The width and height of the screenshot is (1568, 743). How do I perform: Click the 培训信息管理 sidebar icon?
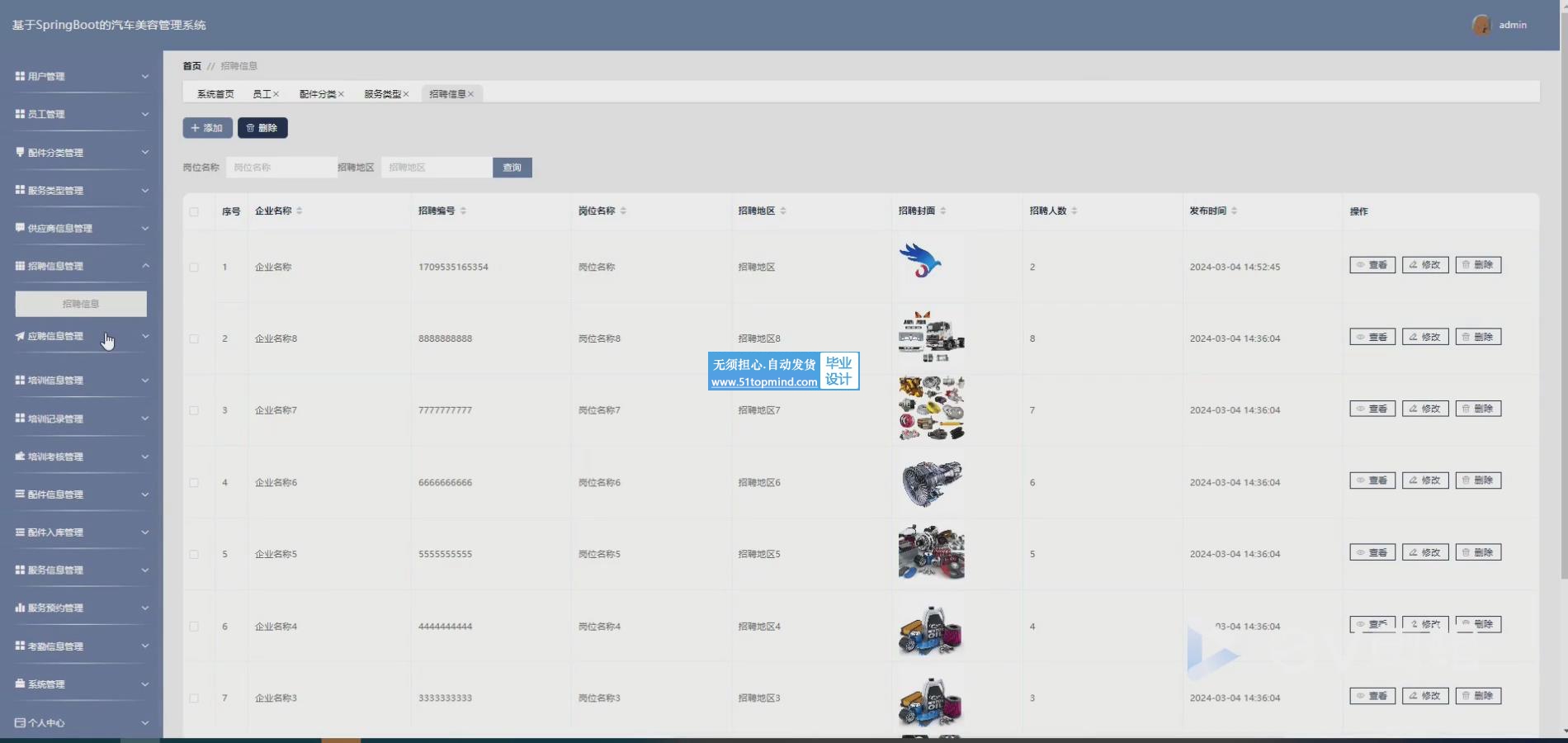pyautogui.click(x=20, y=380)
